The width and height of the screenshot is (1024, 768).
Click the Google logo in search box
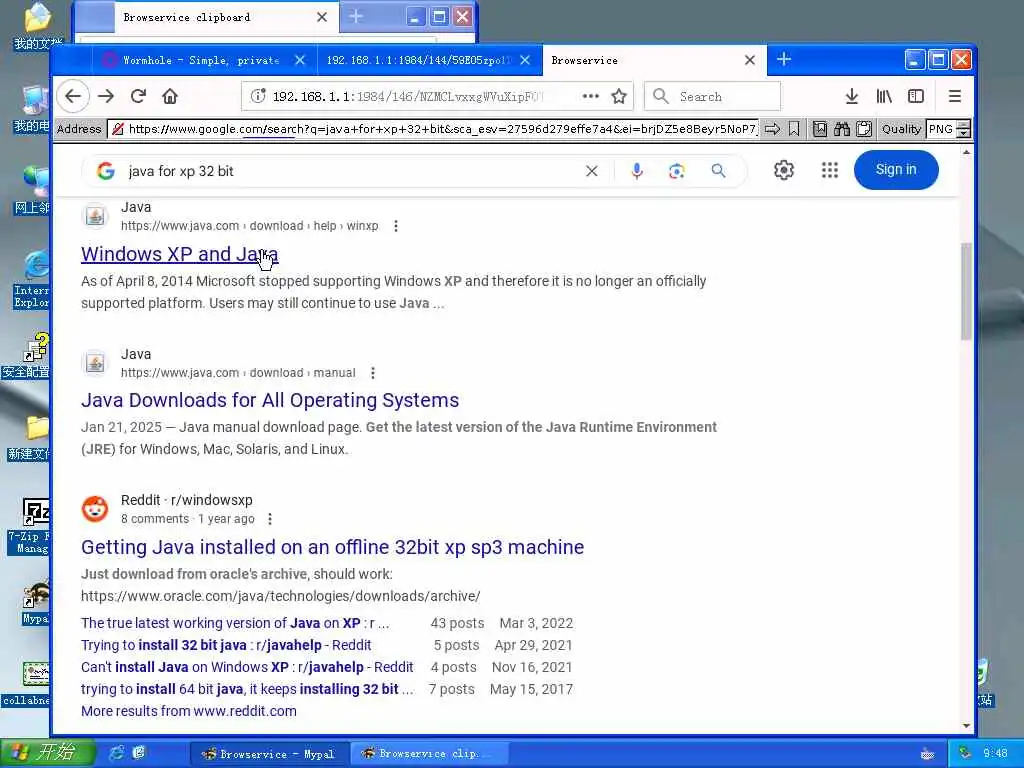point(106,171)
